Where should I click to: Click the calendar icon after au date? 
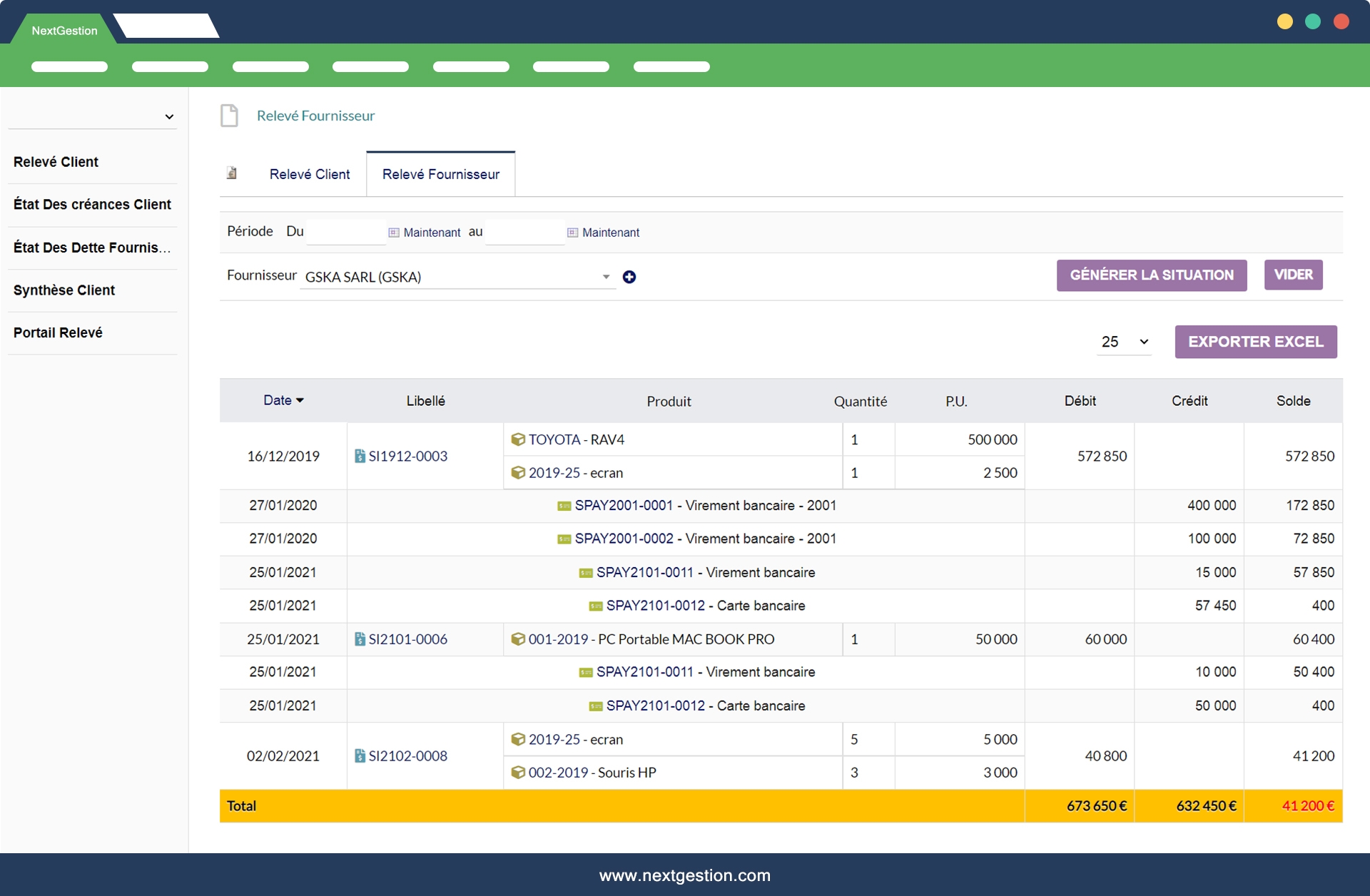tap(572, 233)
